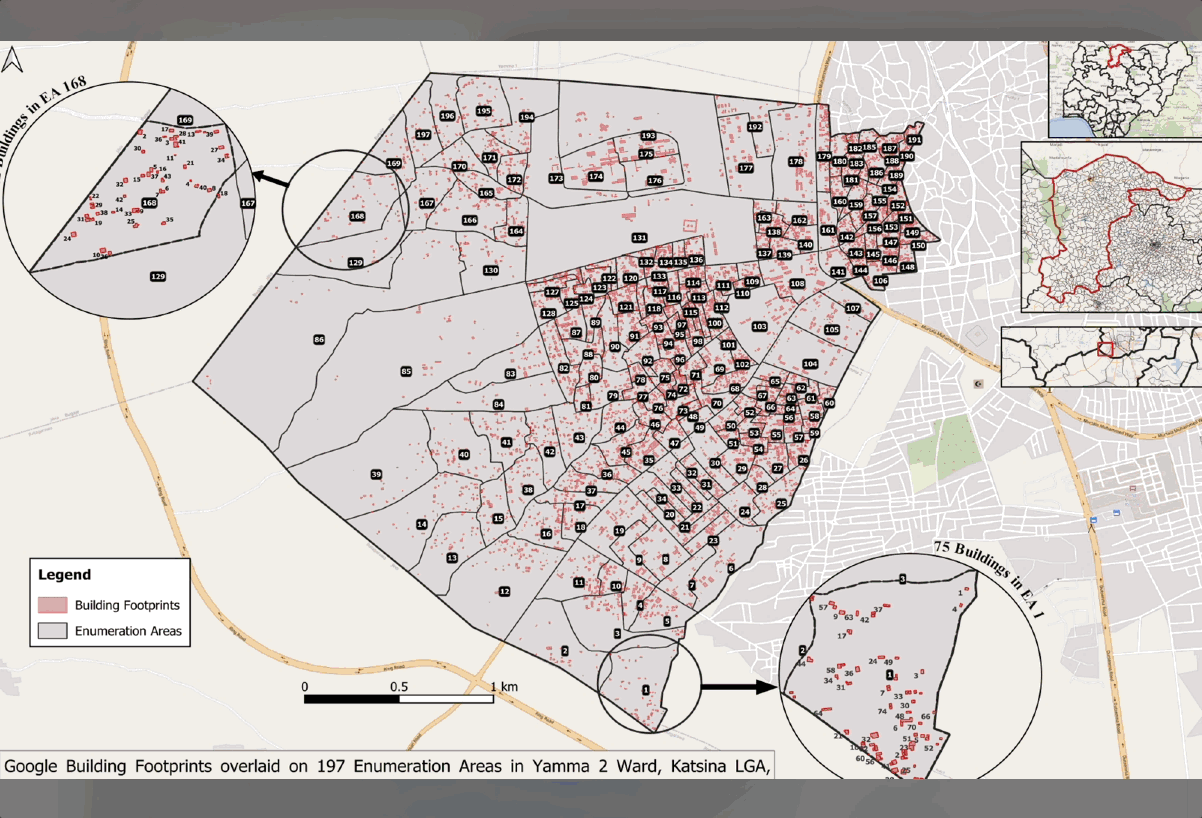Open the LGA locator inset with red square
Screen dimensions: 1202x818
pos(1101,356)
